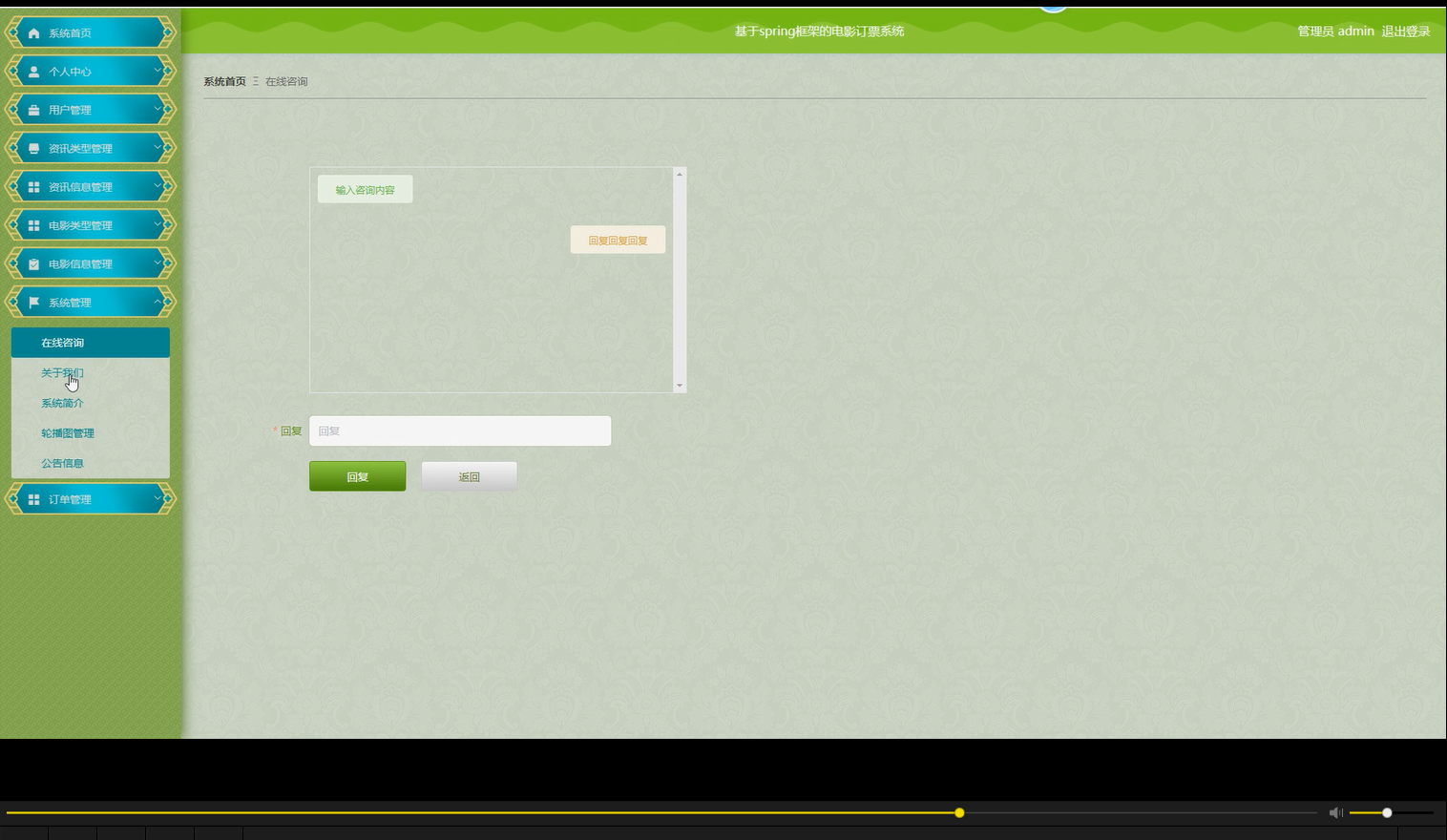
Task: Open 系统简介 submenu item
Action: [x=91, y=403]
